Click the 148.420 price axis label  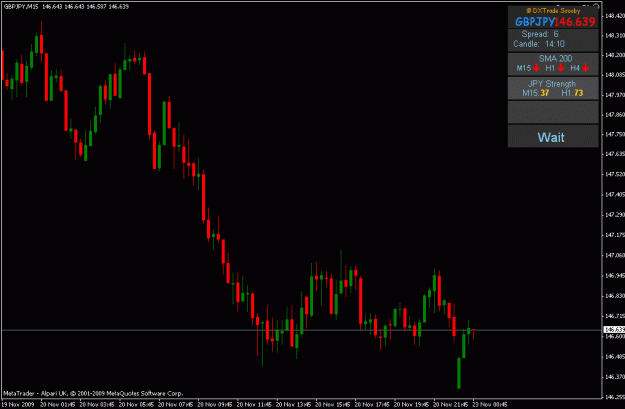click(x=614, y=16)
